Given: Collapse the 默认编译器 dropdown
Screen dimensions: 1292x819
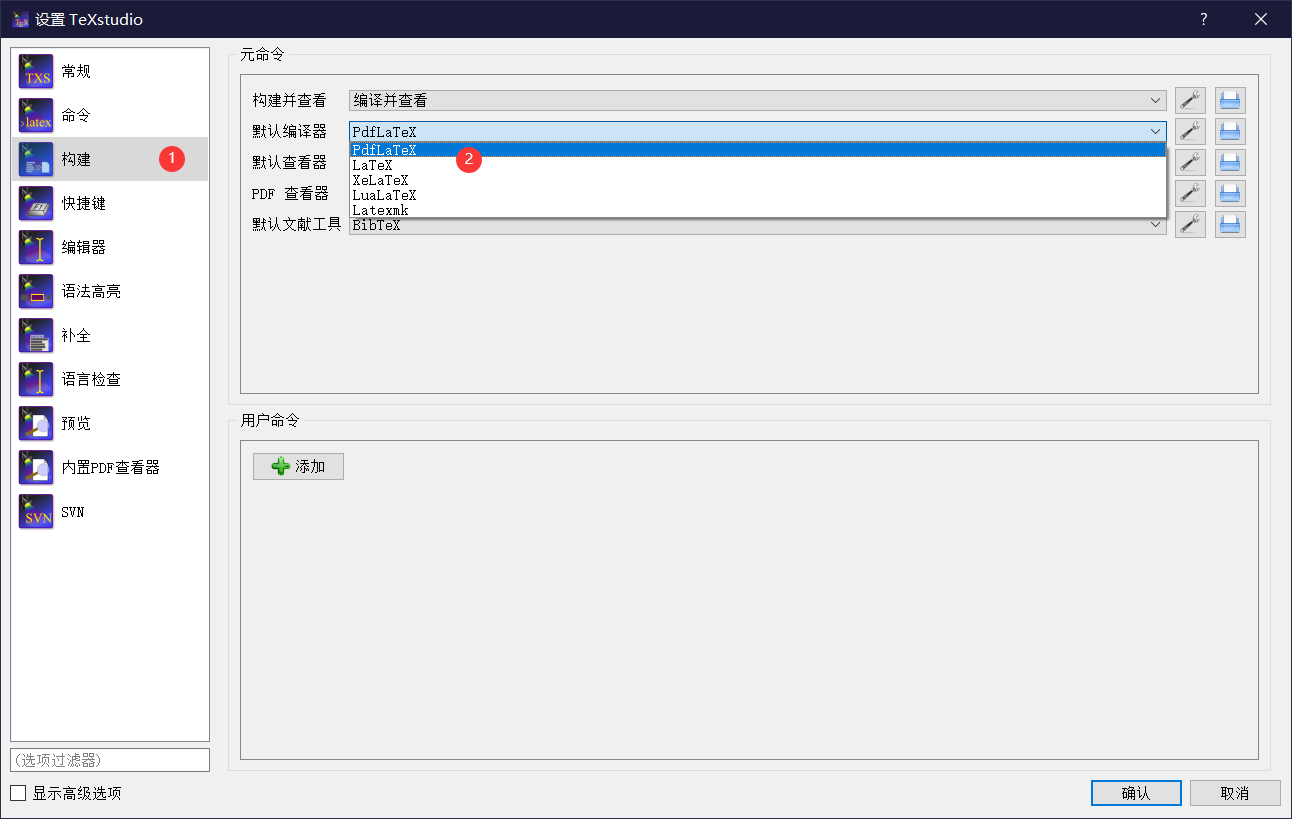Looking at the screenshot, I should [757, 131].
